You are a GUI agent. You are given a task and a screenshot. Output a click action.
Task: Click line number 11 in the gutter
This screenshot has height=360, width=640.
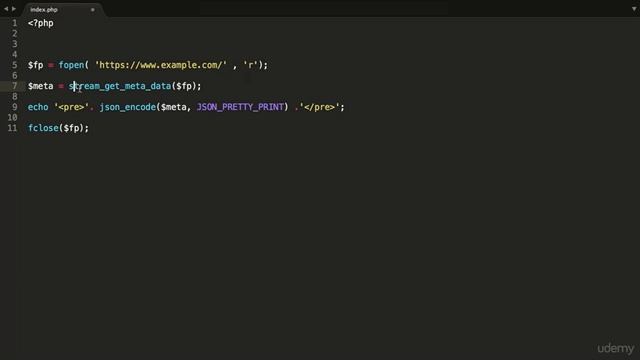click(12, 128)
